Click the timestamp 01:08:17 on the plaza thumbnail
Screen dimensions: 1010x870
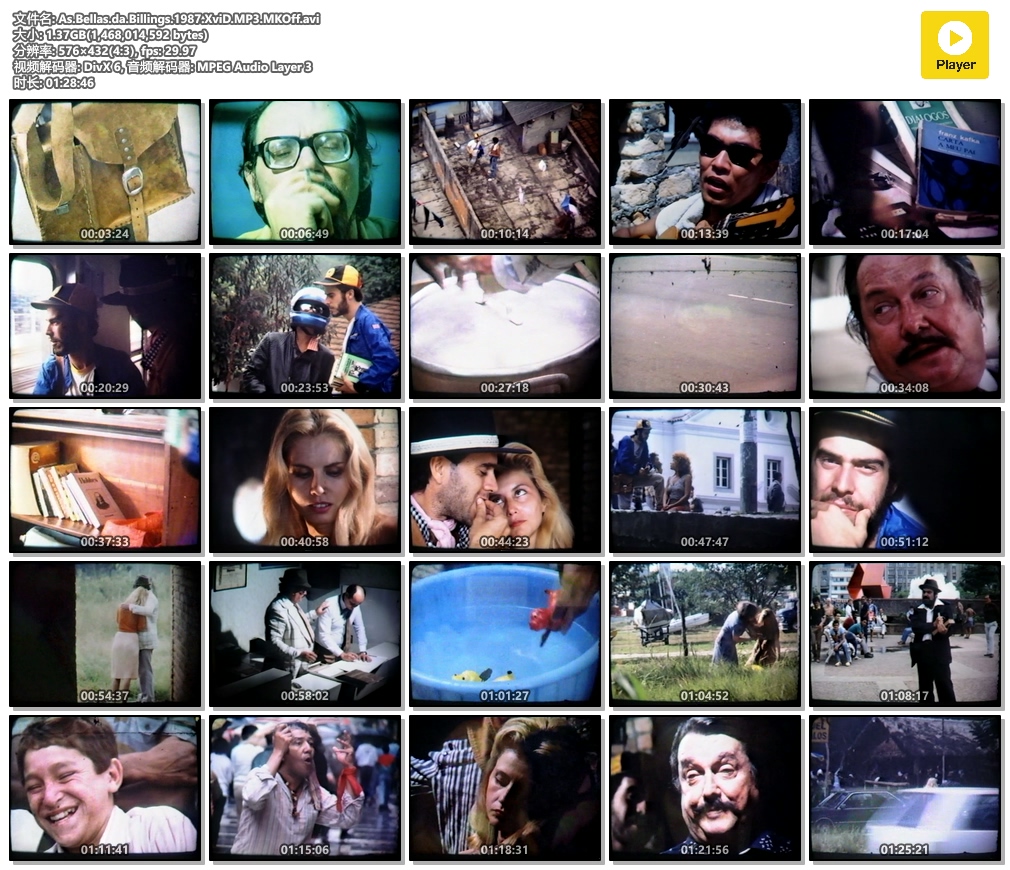905,696
